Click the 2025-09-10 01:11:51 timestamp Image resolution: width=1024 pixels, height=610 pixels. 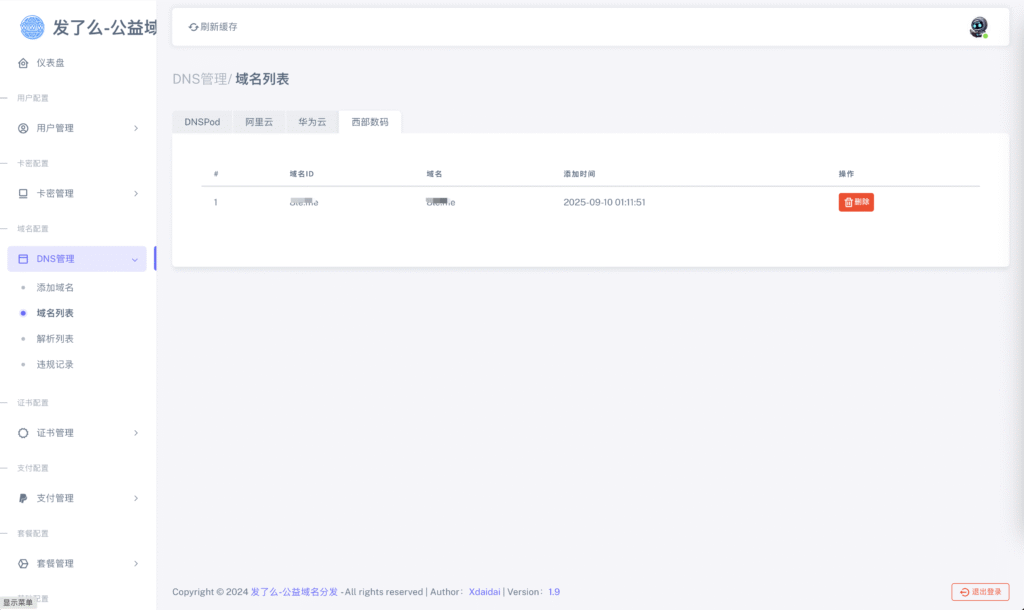[x=604, y=202]
